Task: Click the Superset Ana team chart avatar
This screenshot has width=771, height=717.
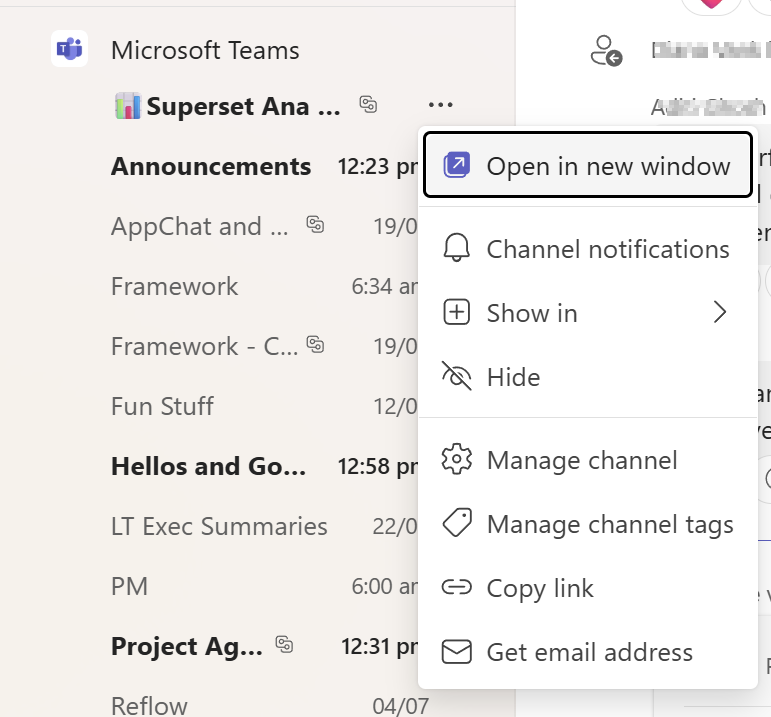Action: coord(128,106)
